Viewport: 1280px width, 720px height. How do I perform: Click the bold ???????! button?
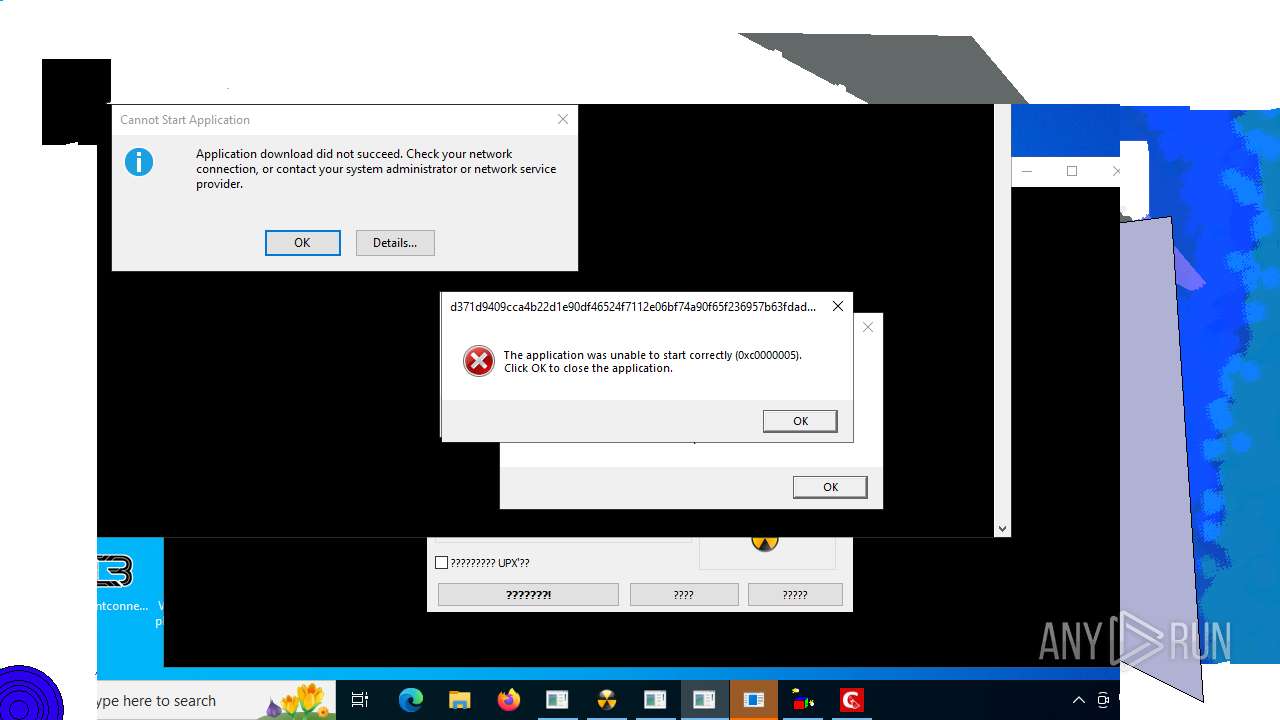click(x=528, y=595)
